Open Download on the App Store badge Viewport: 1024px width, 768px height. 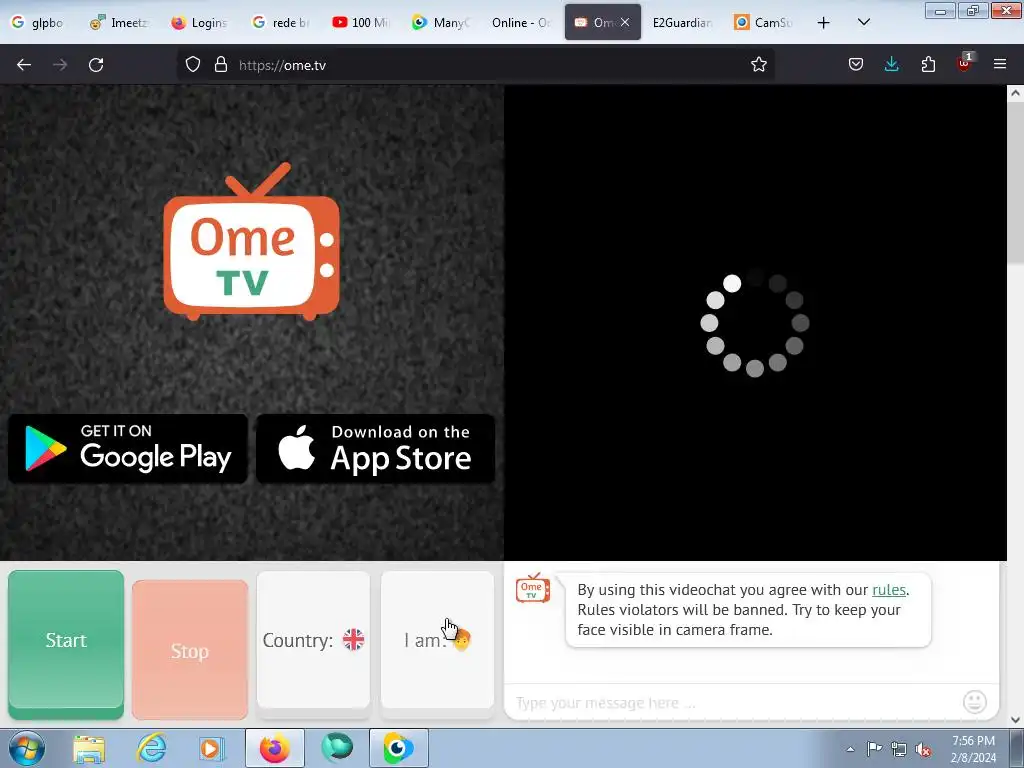pos(376,449)
